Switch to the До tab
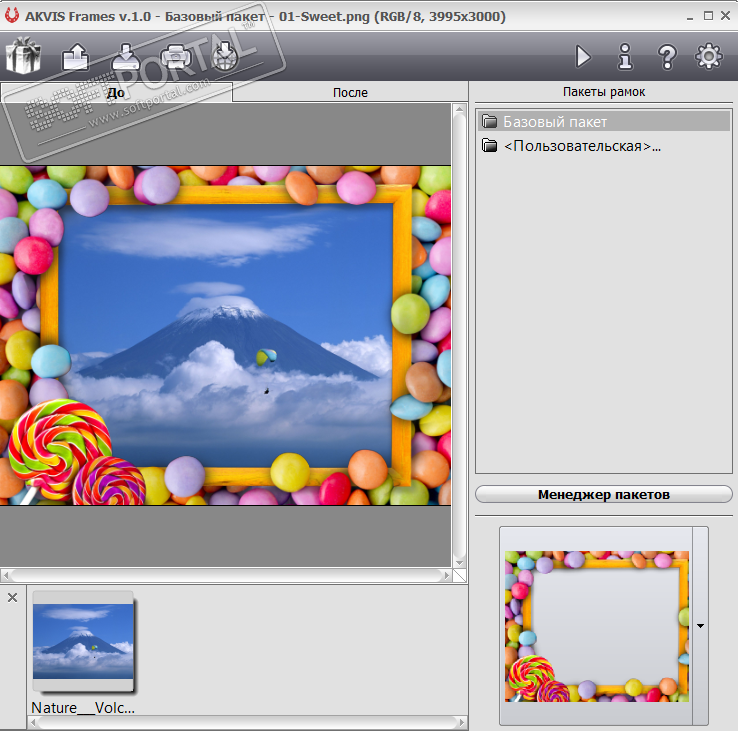This screenshot has width=738, height=731. coord(116,92)
